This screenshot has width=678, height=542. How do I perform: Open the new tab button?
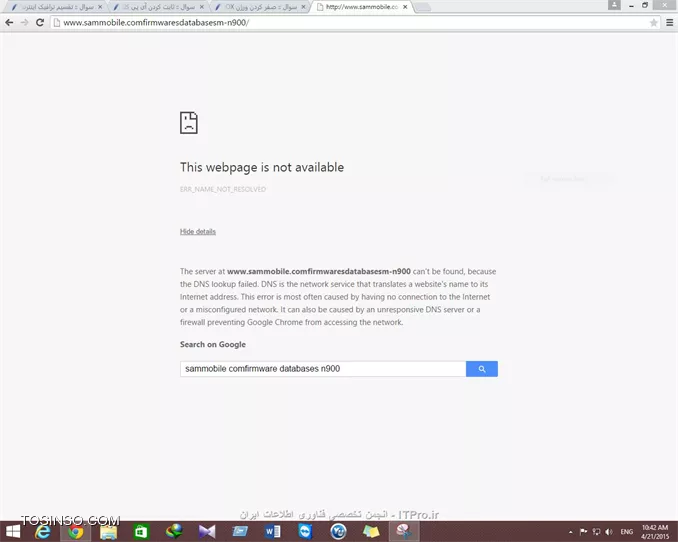422,7
